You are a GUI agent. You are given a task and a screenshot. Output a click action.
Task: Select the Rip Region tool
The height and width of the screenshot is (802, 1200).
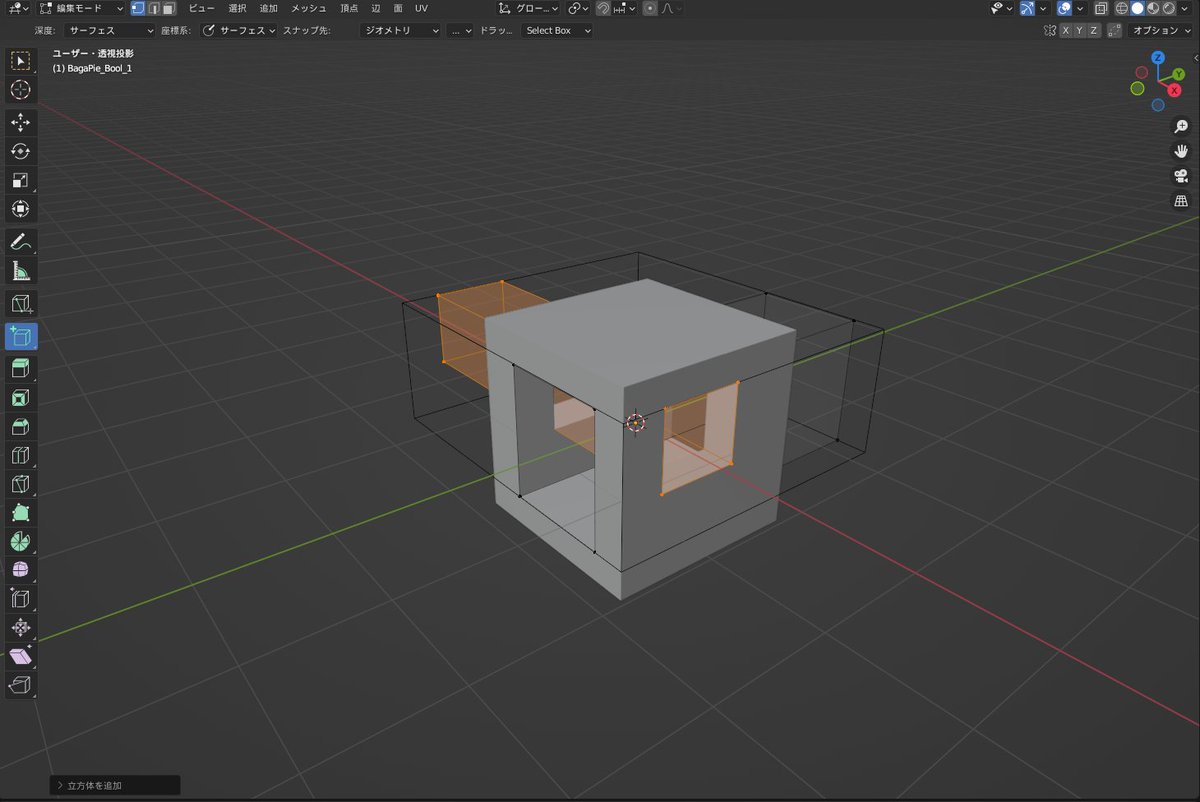(x=20, y=686)
